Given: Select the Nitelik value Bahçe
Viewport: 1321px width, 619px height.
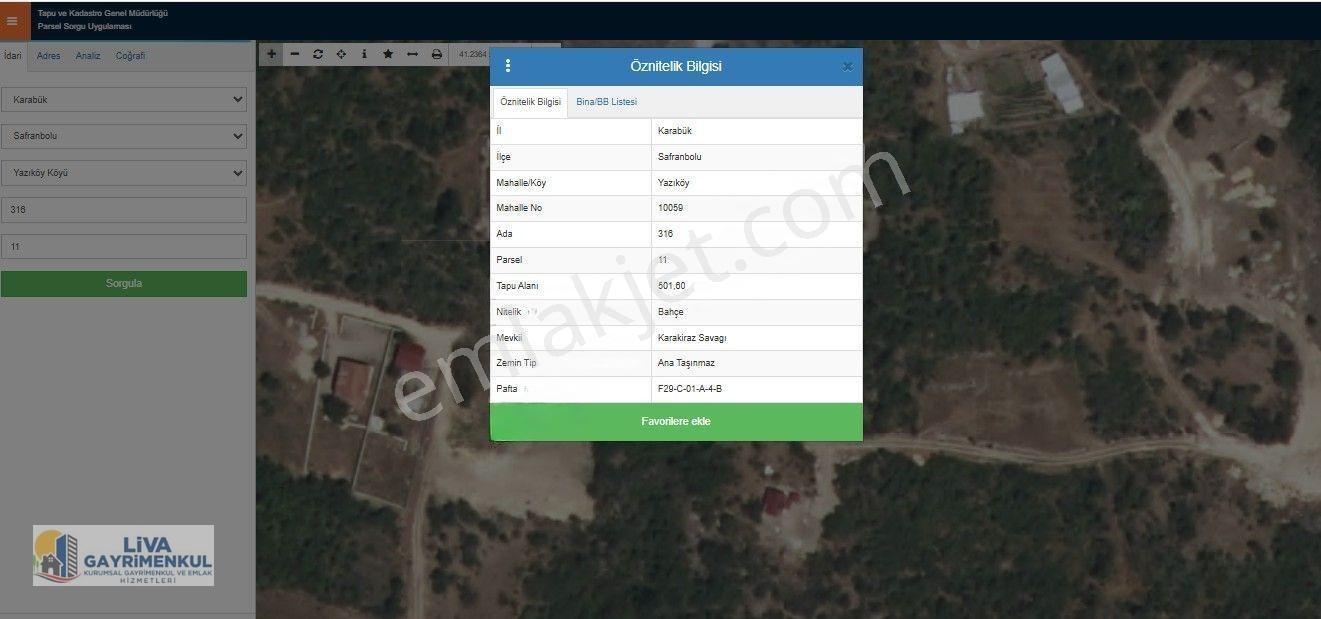Looking at the screenshot, I should 671,312.
